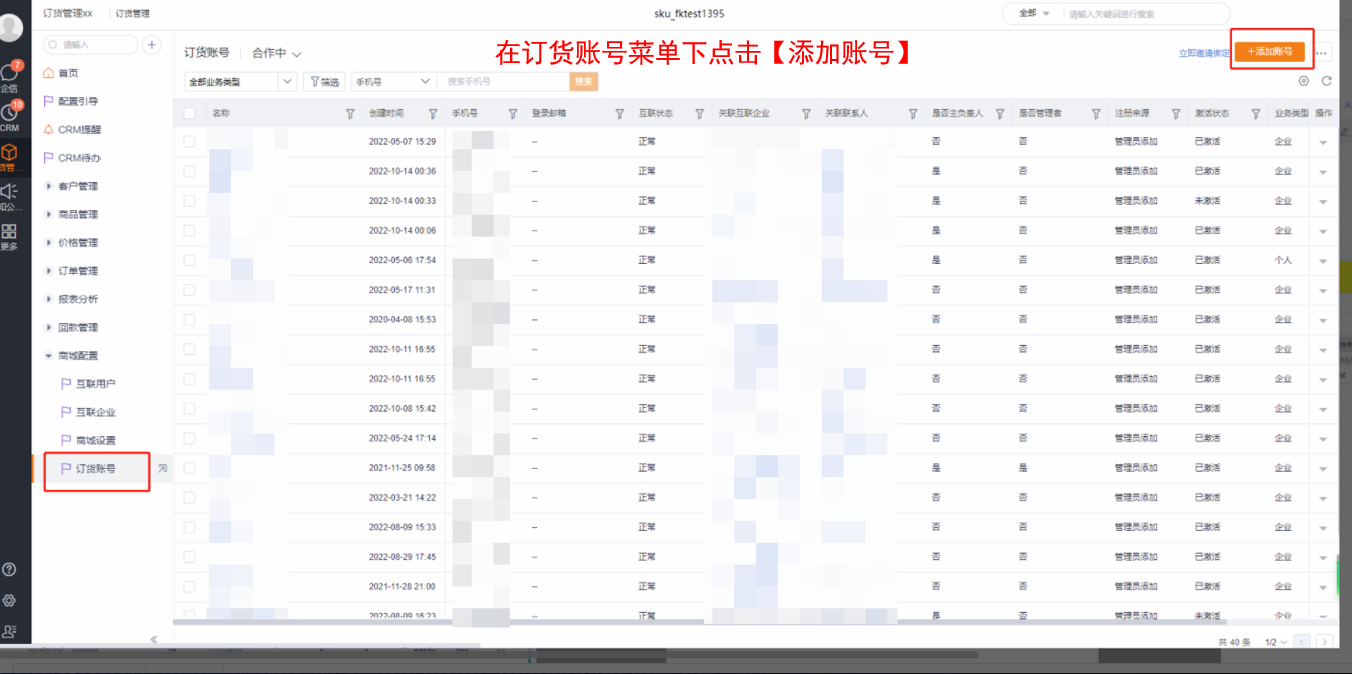This screenshot has height=674, width=1352.
Task: Expand the 商品管理 tree node
Action: tap(49, 214)
